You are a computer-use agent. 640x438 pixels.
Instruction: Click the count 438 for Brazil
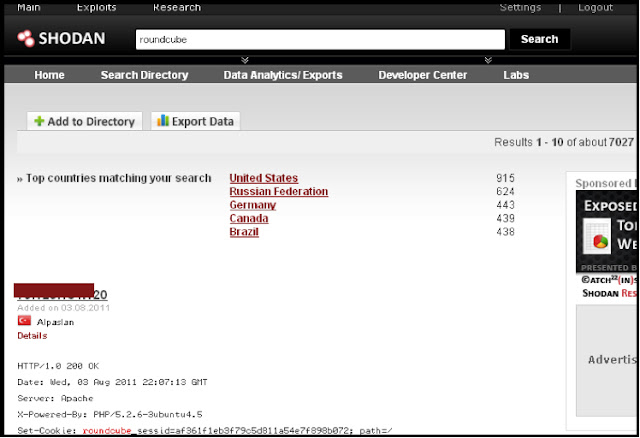coord(505,232)
